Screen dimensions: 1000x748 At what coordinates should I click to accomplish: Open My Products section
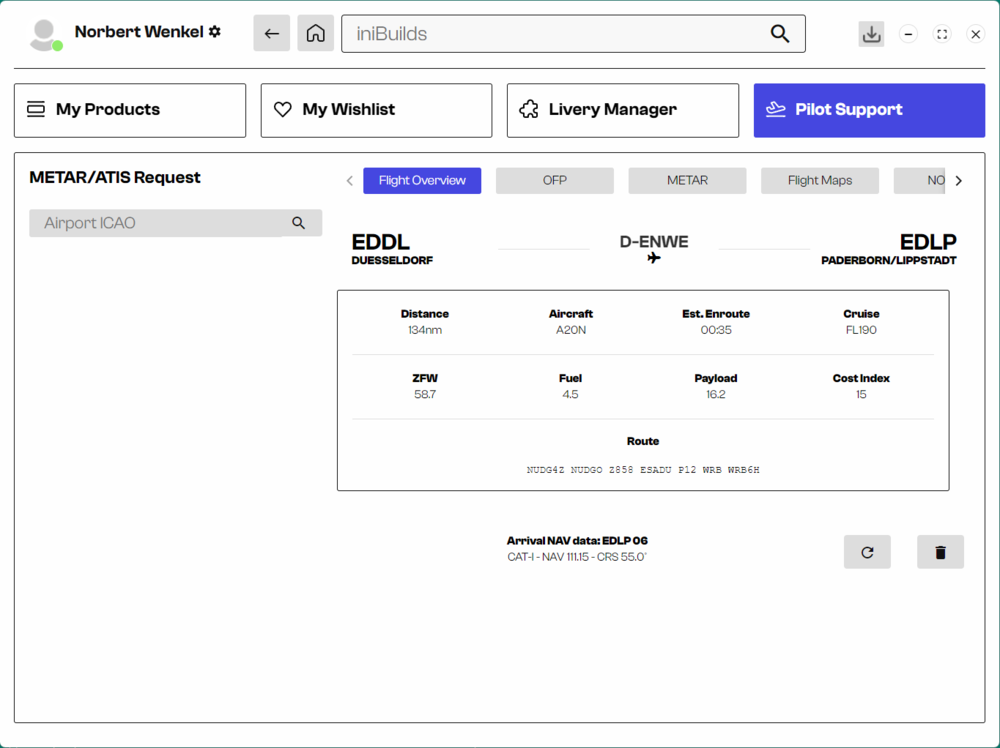[130, 110]
